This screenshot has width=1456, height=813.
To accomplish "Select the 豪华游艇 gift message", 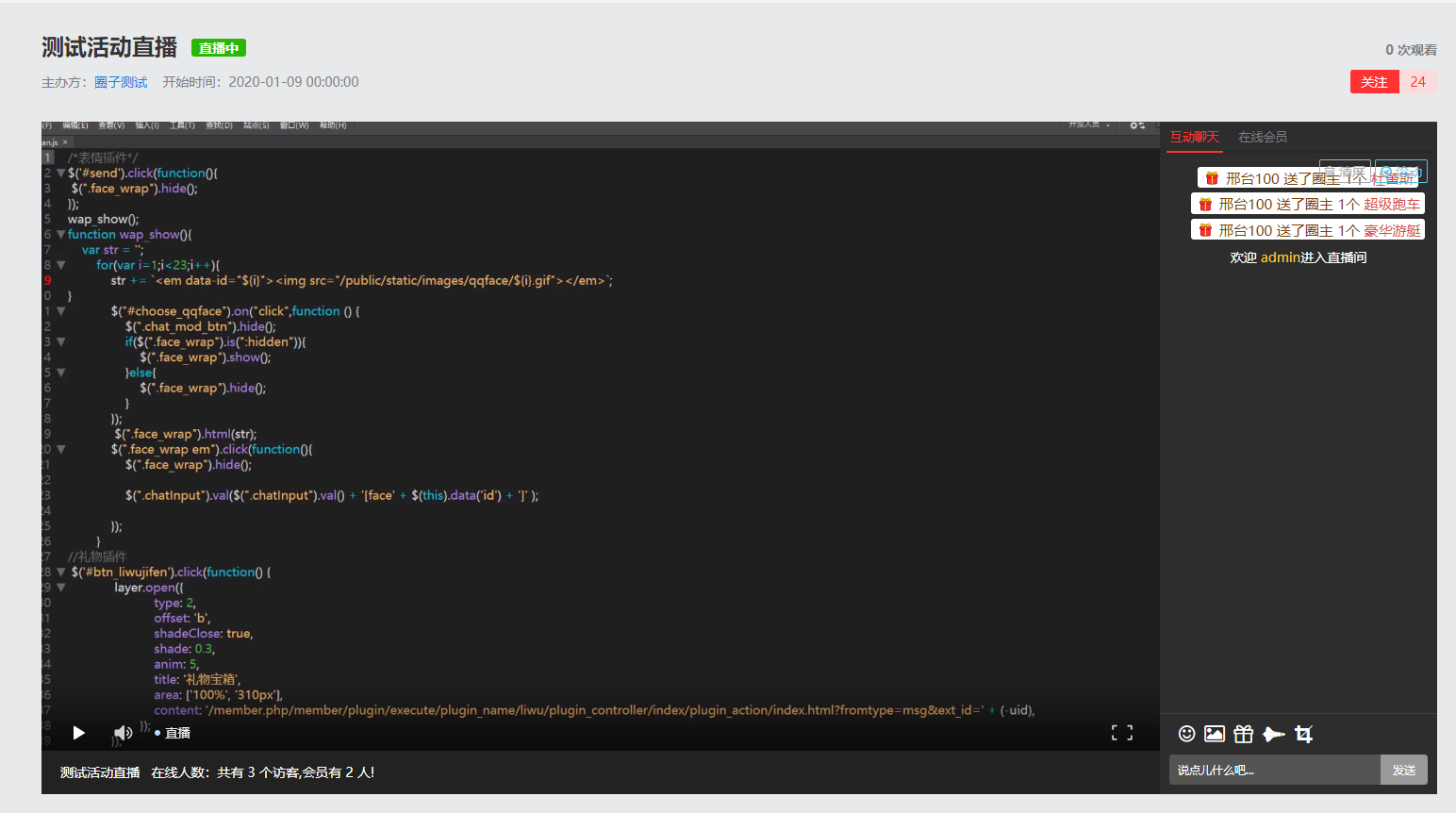I will click(x=1307, y=230).
